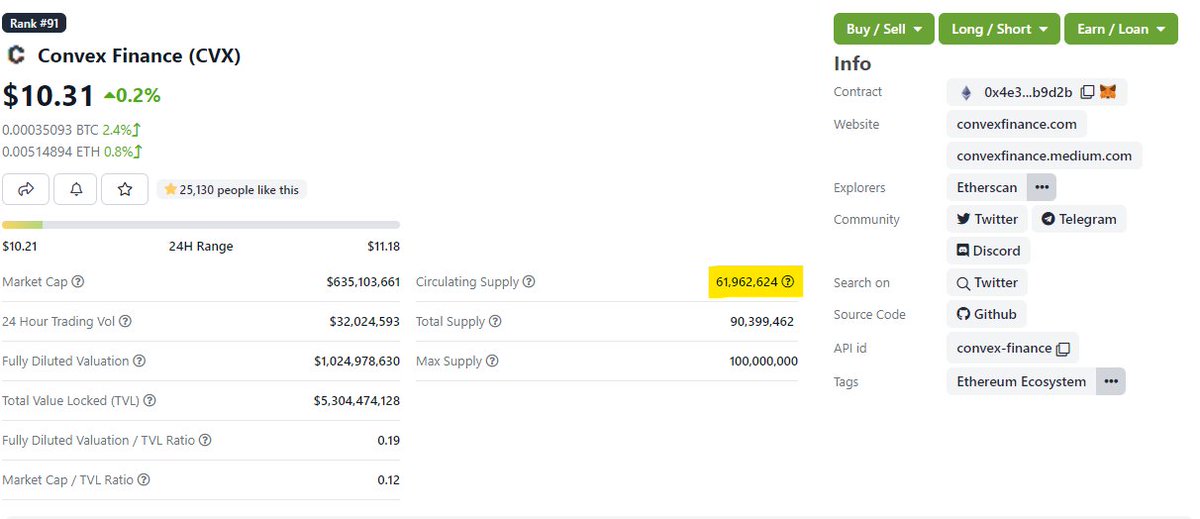1200x519 pixels.
Task: Click the Rank #91 badge
Action: [x=35, y=22]
